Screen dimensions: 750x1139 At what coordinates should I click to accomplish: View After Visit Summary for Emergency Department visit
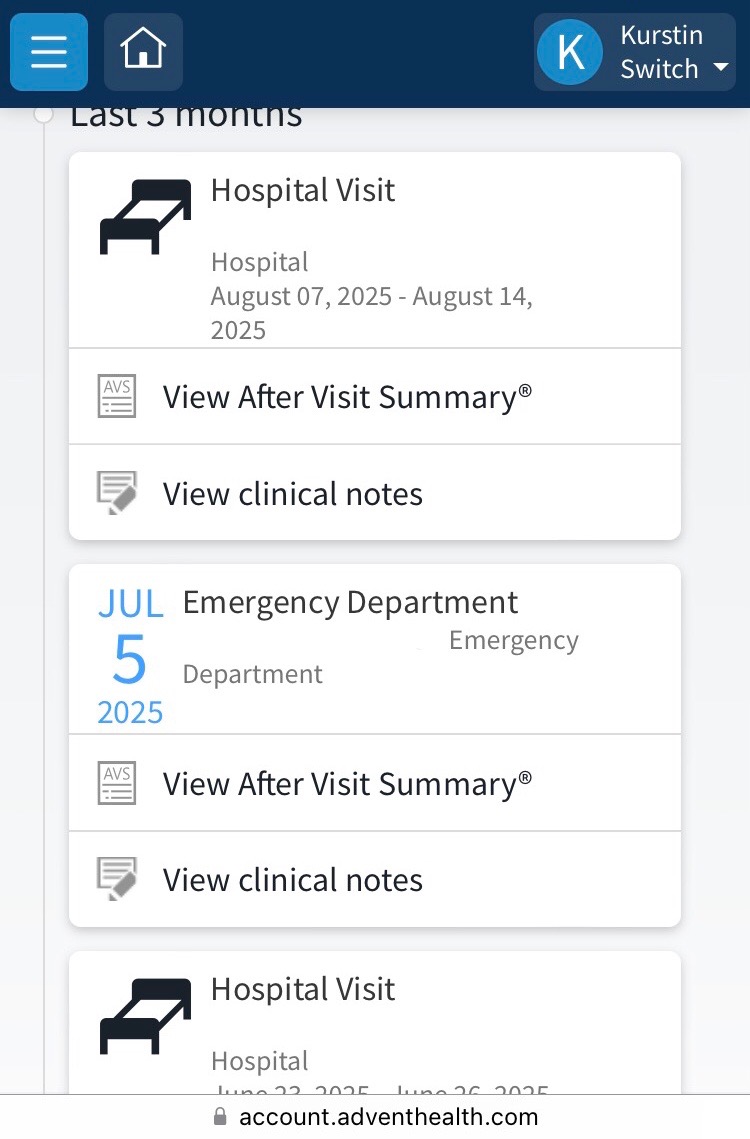click(347, 784)
